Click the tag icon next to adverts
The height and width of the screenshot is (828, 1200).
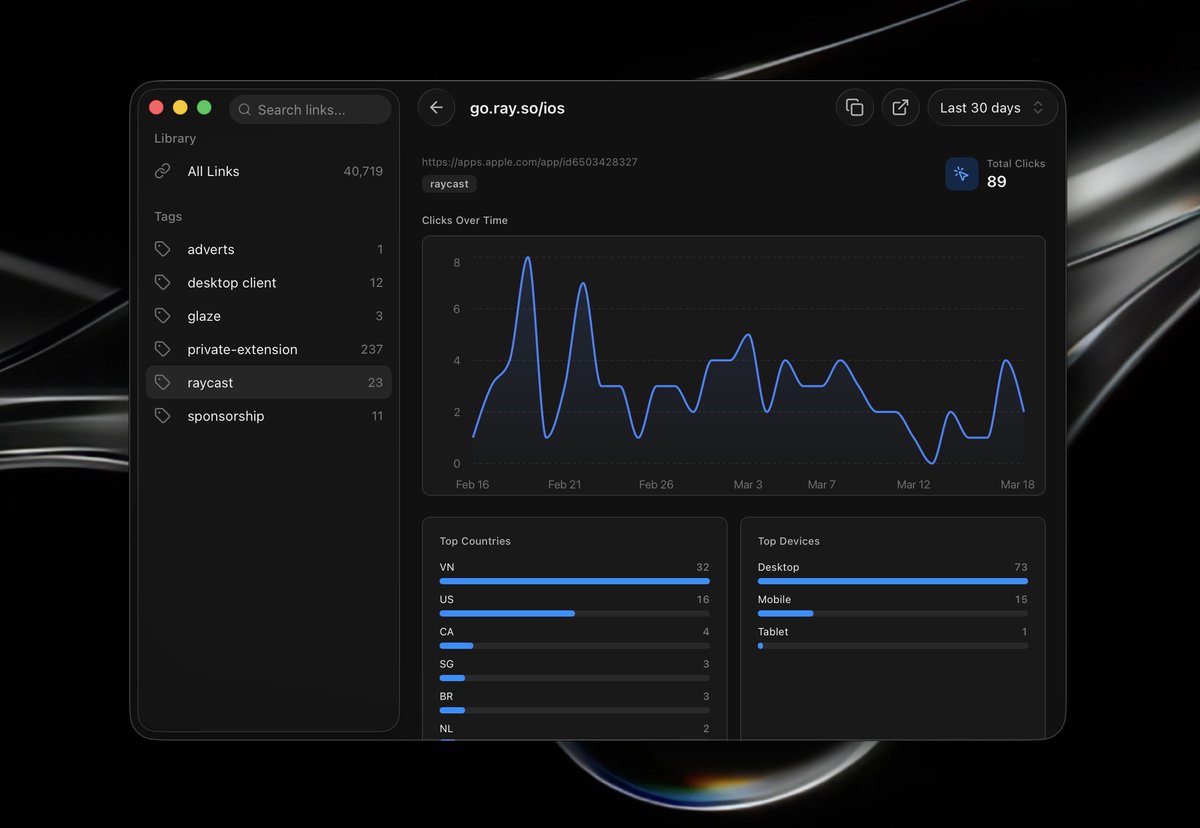(x=163, y=249)
